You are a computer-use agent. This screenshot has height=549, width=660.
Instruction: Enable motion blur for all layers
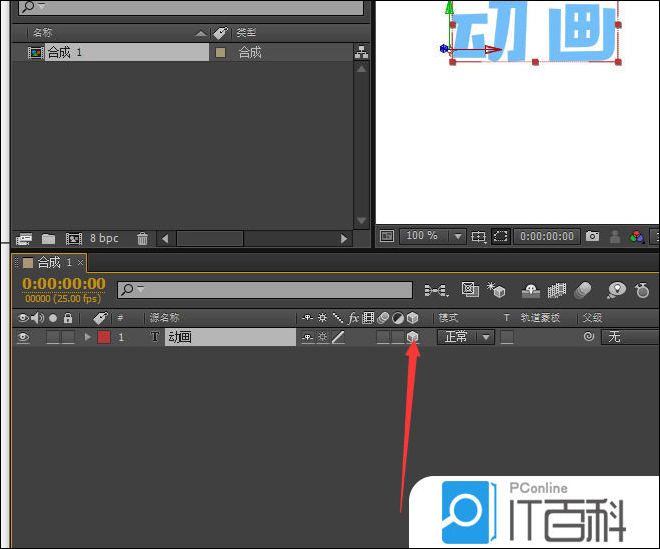583,290
